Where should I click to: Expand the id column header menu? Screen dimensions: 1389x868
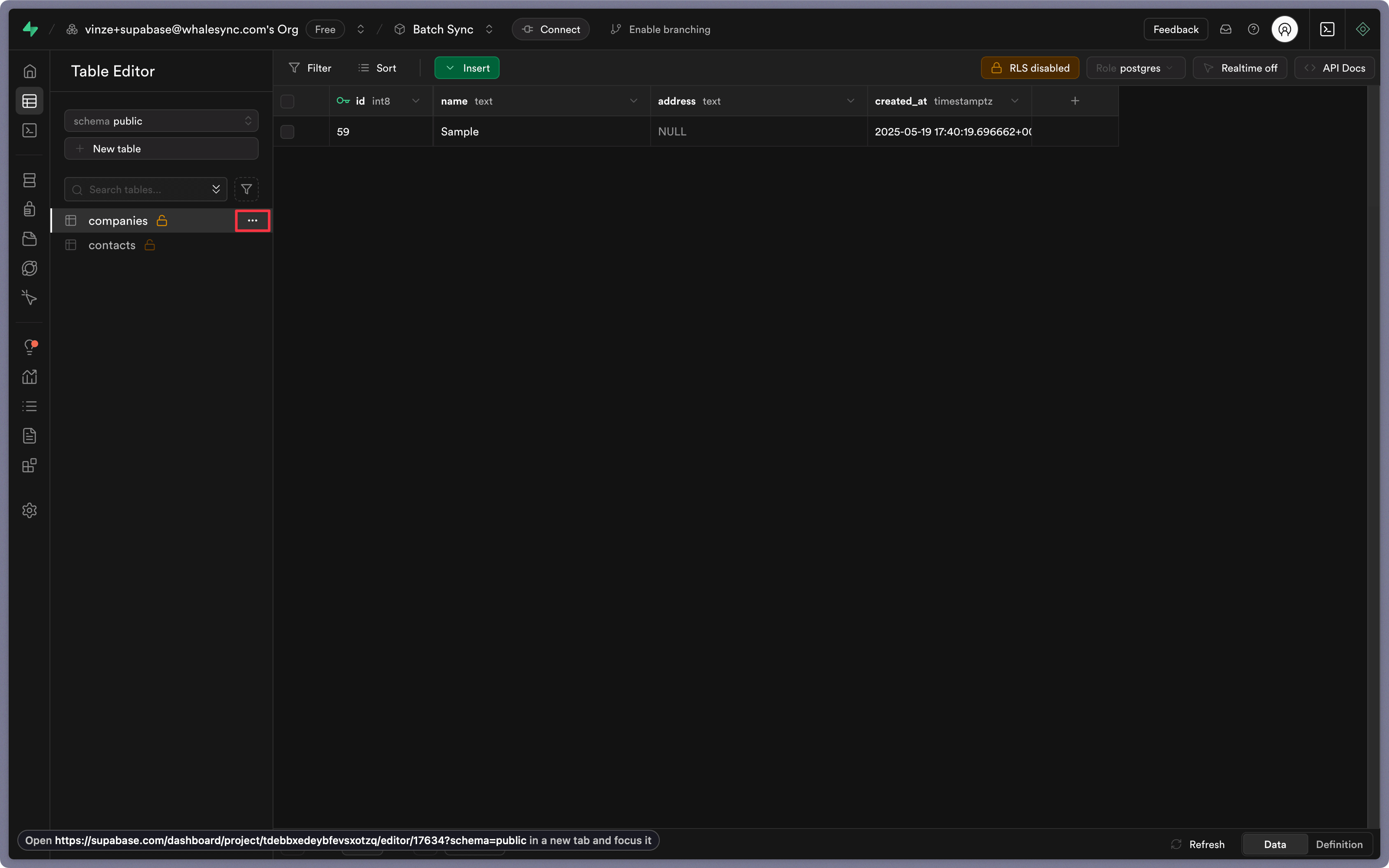coord(415,101)
